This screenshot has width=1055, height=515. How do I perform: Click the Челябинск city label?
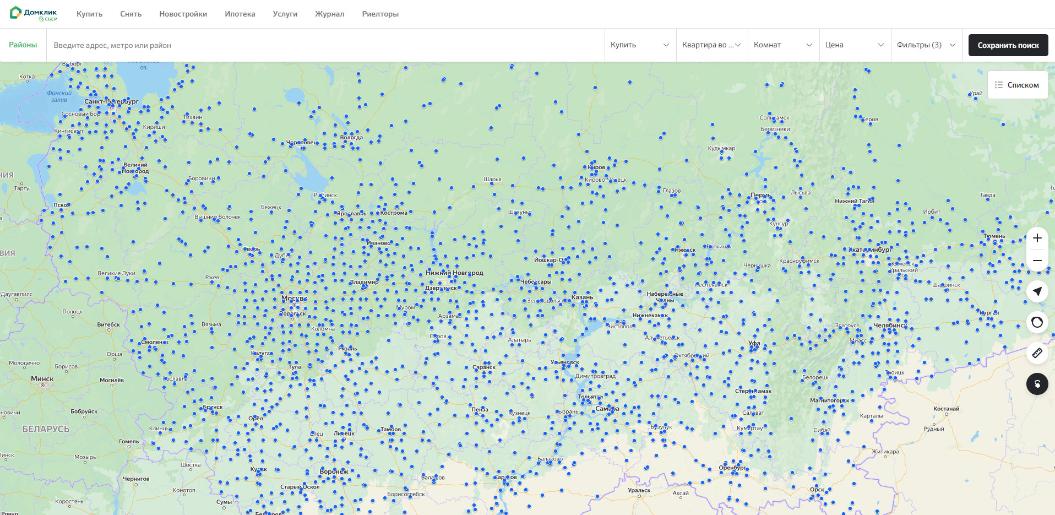tap(889, 326)
